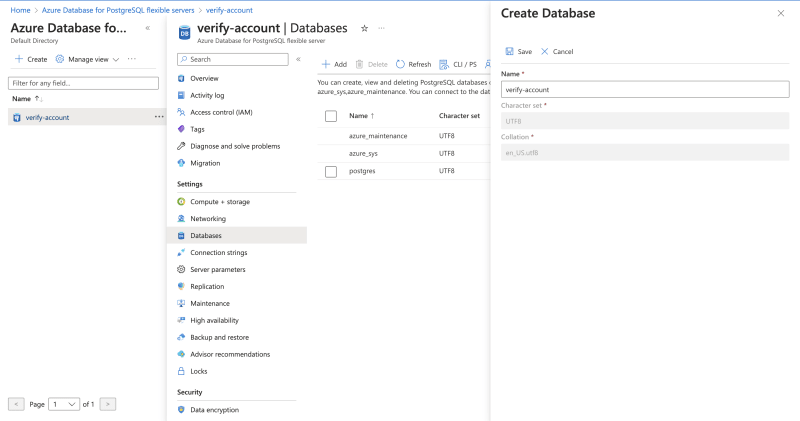Image resolution: width=800 pixels, height=421 pixels.
Task: Click the High availability icon
Action: 181,320
